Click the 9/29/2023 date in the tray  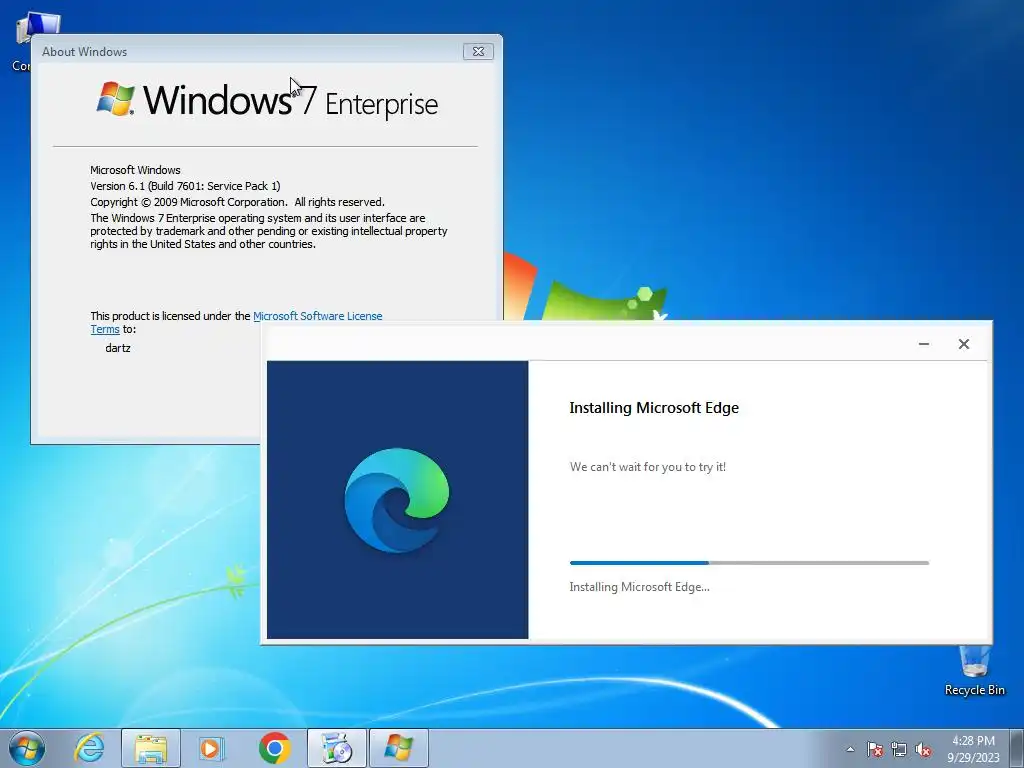[973, 758]
